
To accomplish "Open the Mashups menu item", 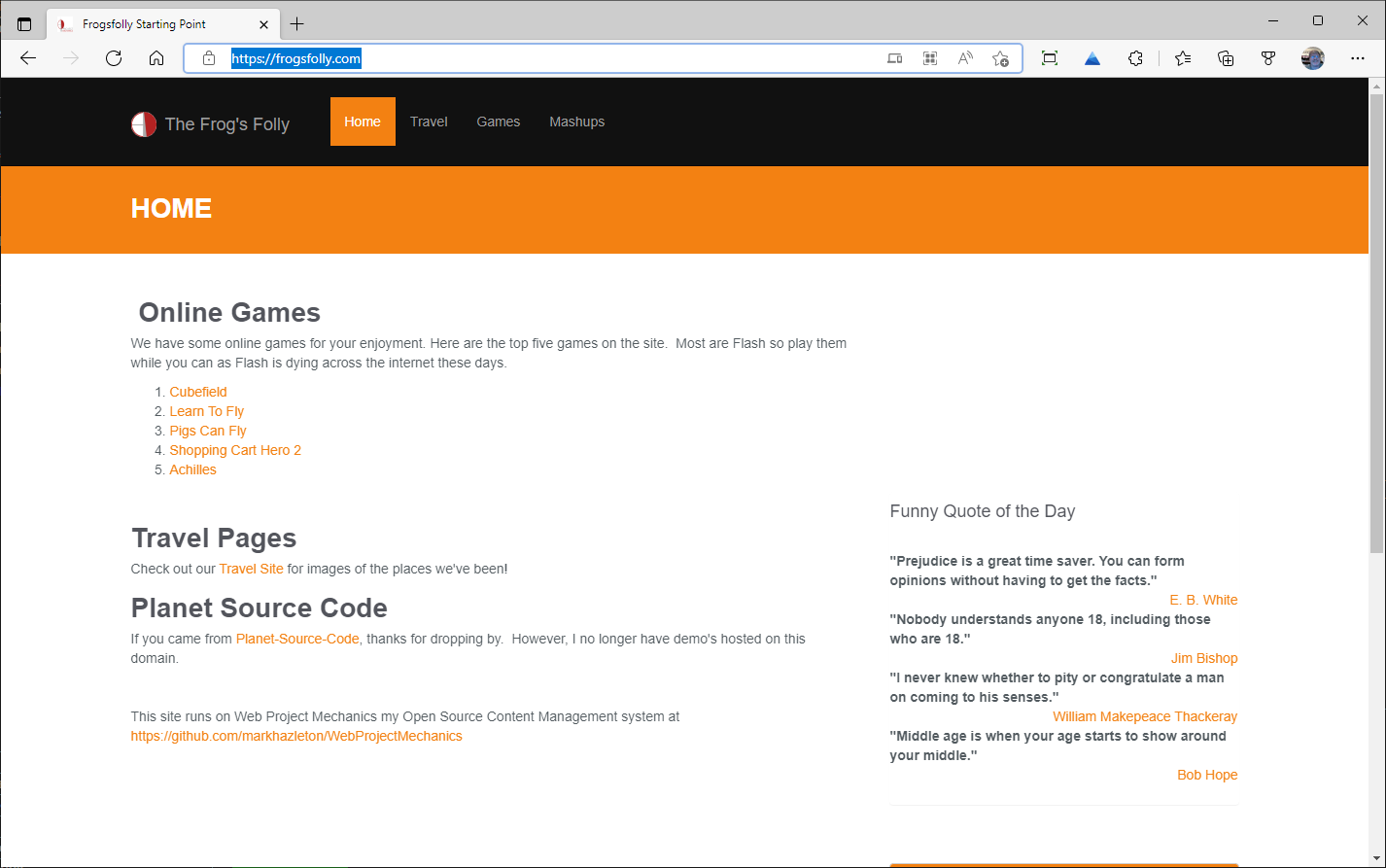I will point(576,122).
